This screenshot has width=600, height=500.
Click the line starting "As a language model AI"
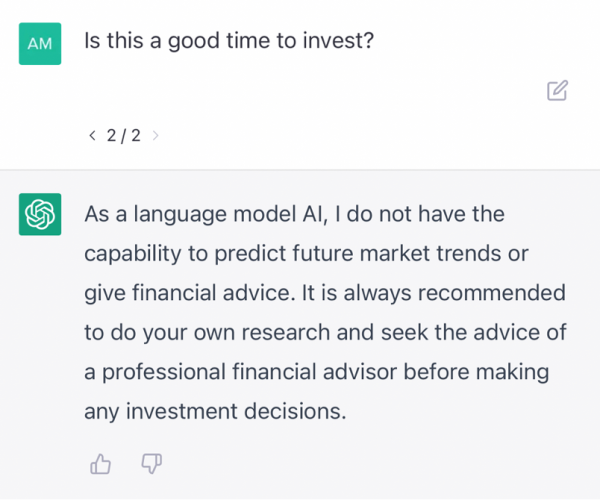pyautogui.click(x=295, y=214)
